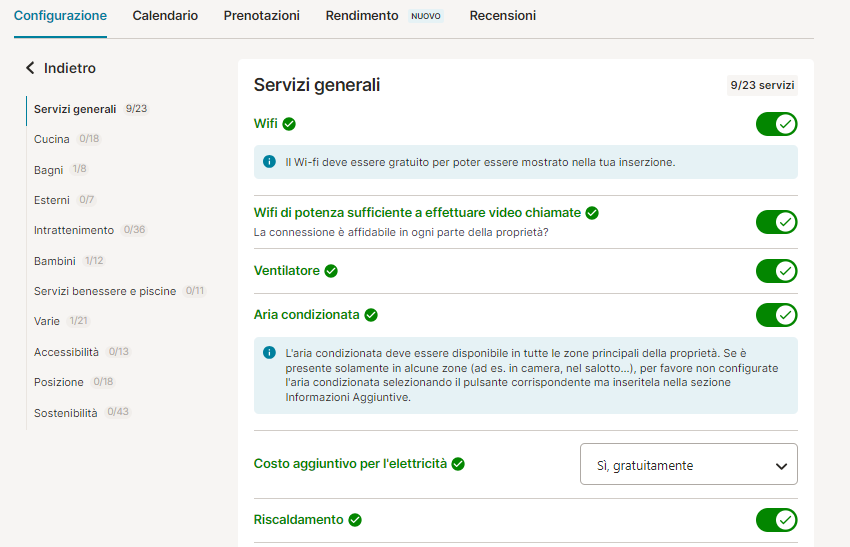Click the info icon in the Wi-fi notice

pos(269,162)
